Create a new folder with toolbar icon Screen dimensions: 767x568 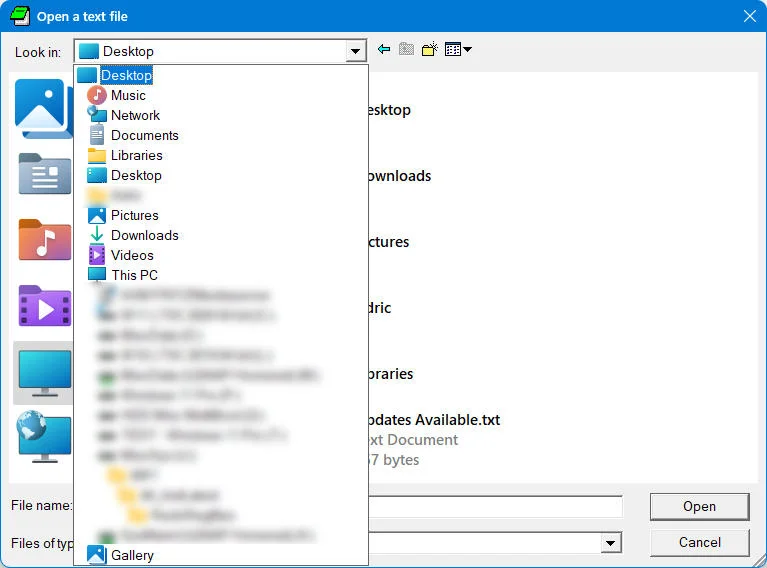(429, 49)
